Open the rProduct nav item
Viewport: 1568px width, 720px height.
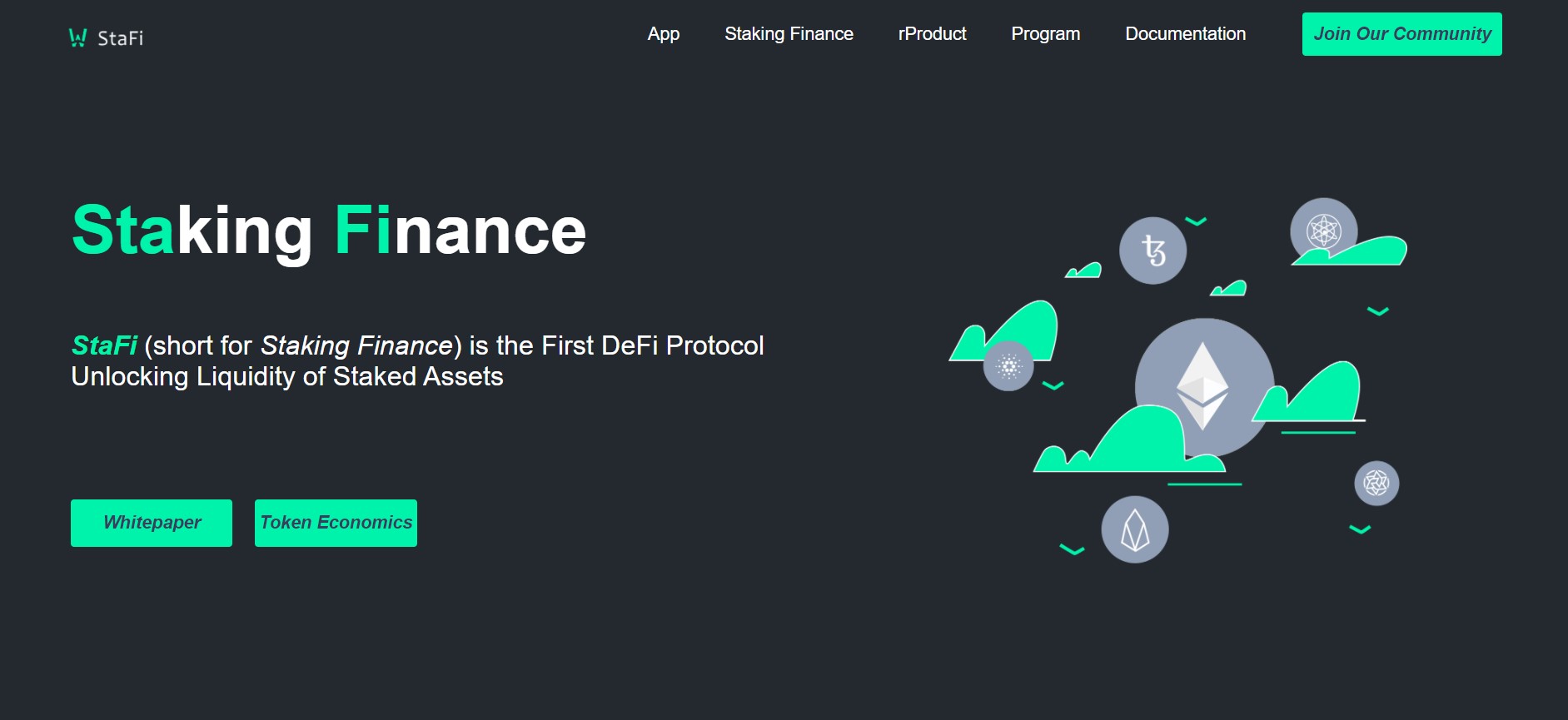pos(932,34)
